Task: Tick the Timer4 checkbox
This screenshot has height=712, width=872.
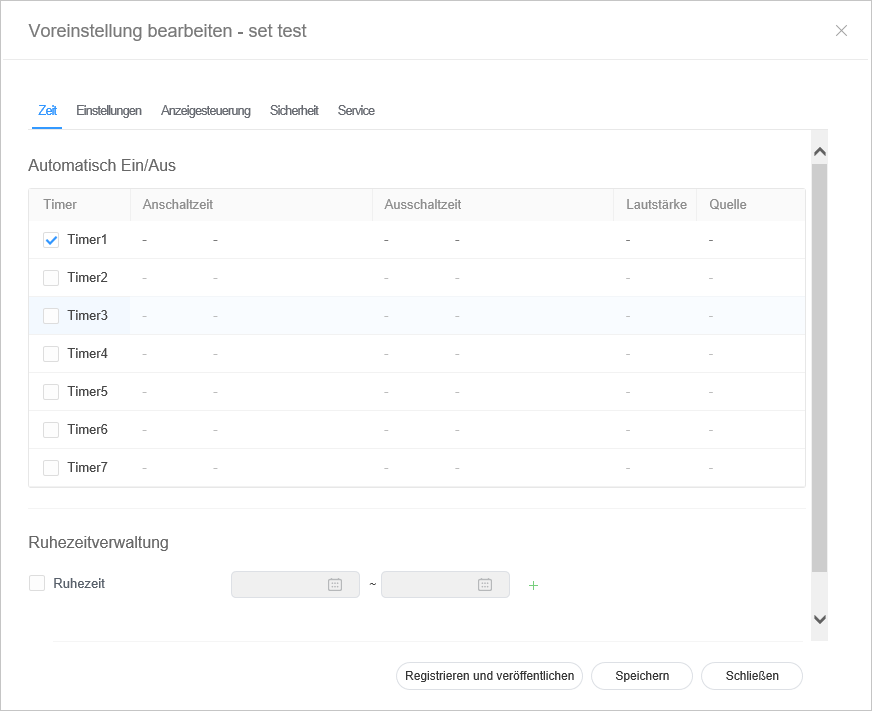Action: (x=51, y=354)
